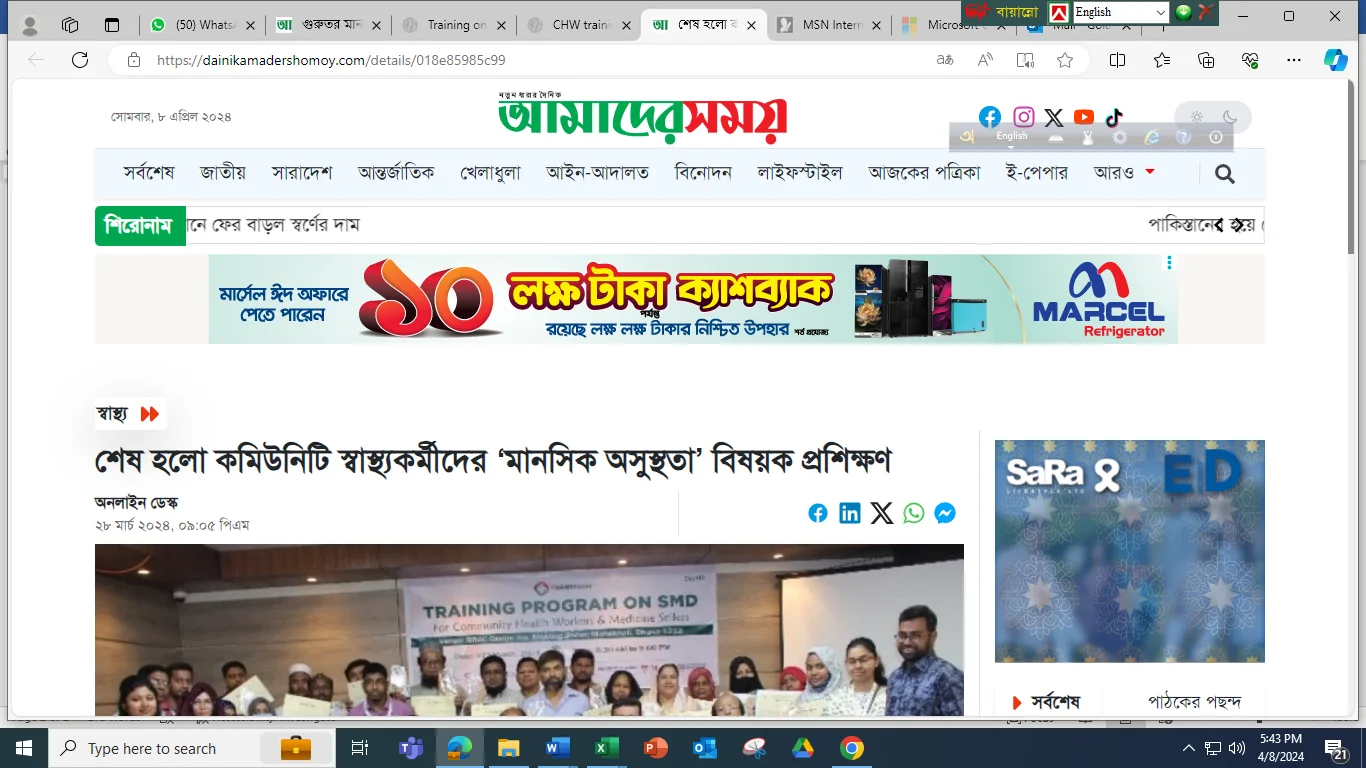
Task: Open the site's Instagram icon in header
Action: (x=1024, y=117)
